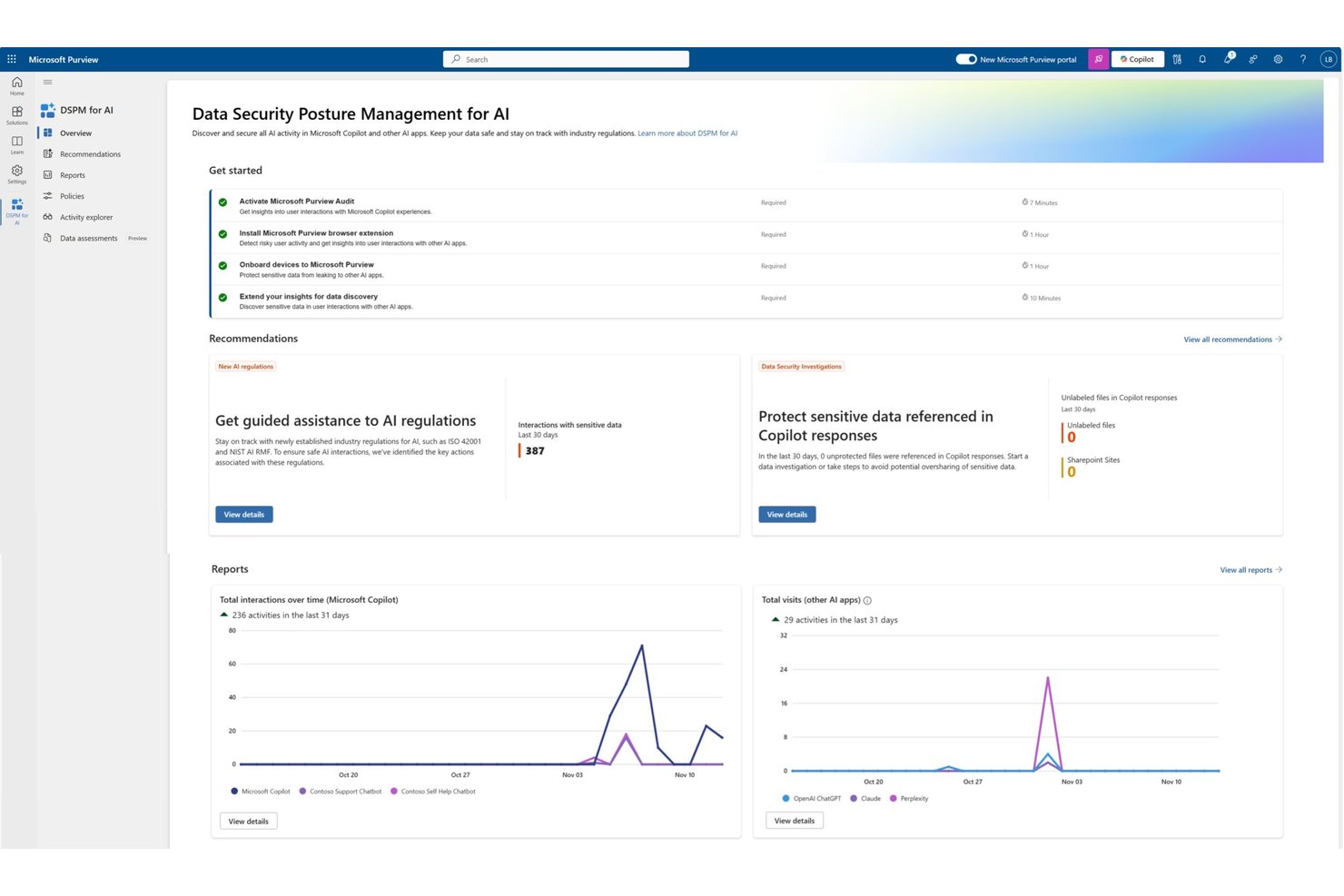Open the Onboard devices to Microsoft Purview step
The height and width of the screenshot is (896, 1344).
(x=746, y=270)
